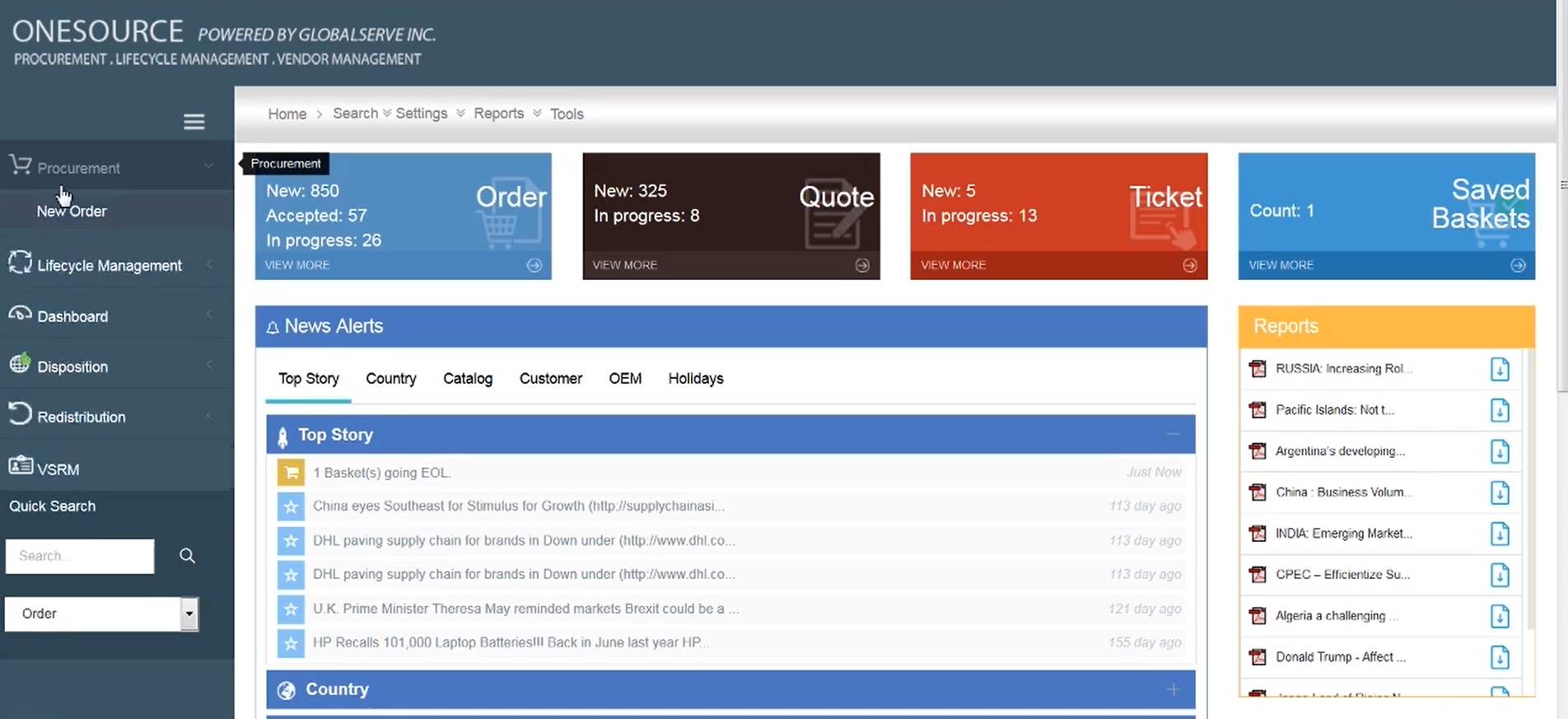The width and height of the screenshot is (1568, 719).
Task: Switch to the Country tab
Action: [x=391, y=378]
